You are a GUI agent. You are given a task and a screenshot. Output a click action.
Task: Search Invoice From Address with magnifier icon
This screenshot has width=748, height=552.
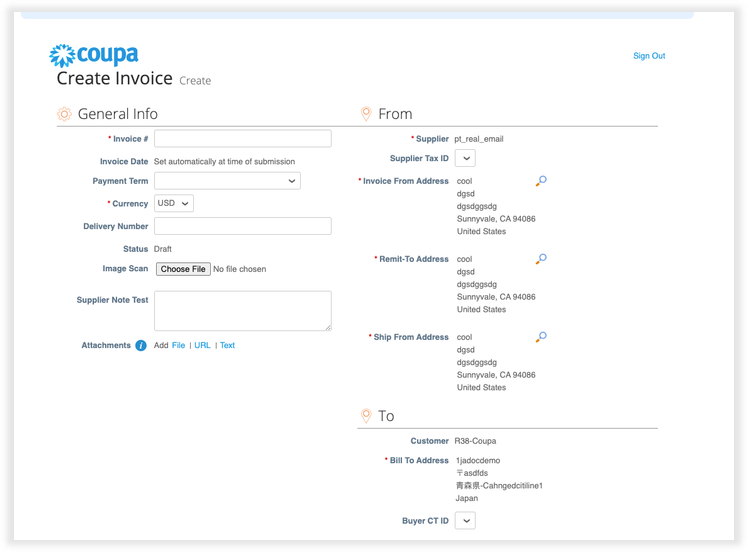tap(541, 181)
